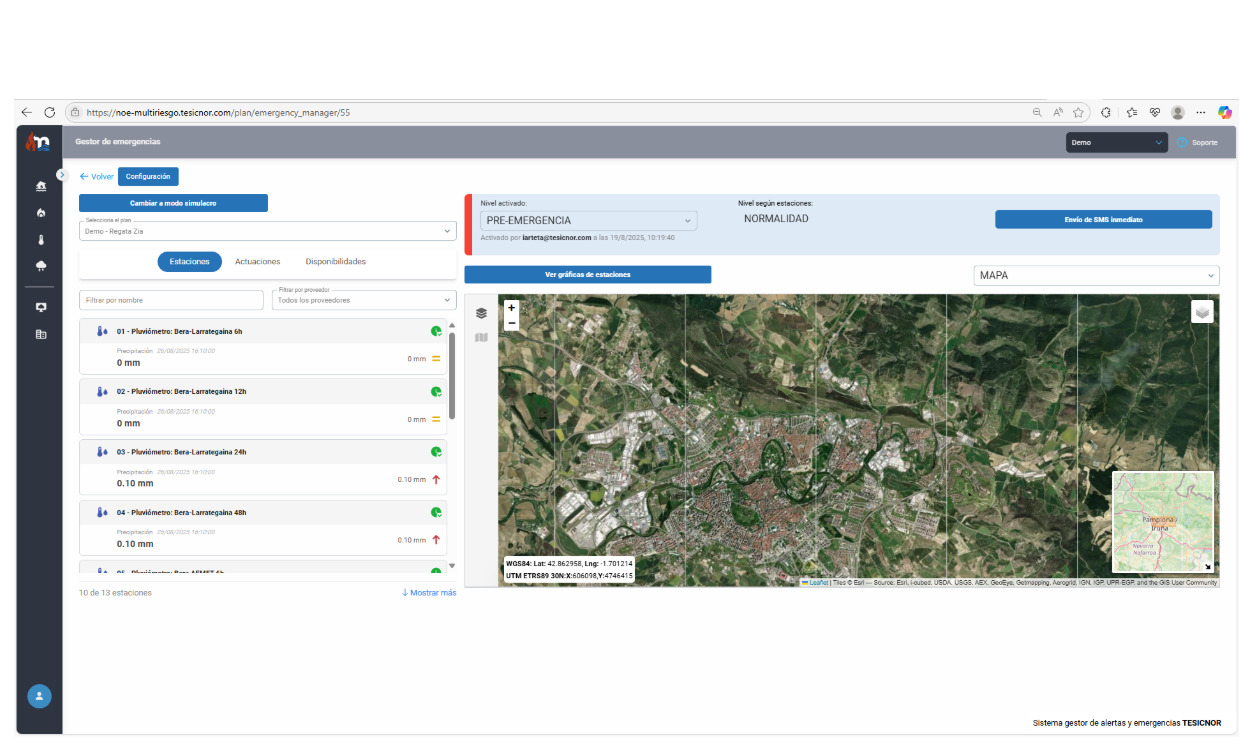The height and width of the screenshot is (744, 1240).
Task: Type in the 'Filtrar por nombre' field
Action: 170,299
